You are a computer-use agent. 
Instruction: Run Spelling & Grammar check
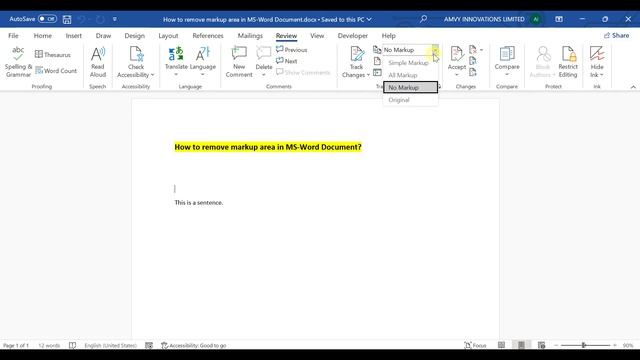click(18, 62)
